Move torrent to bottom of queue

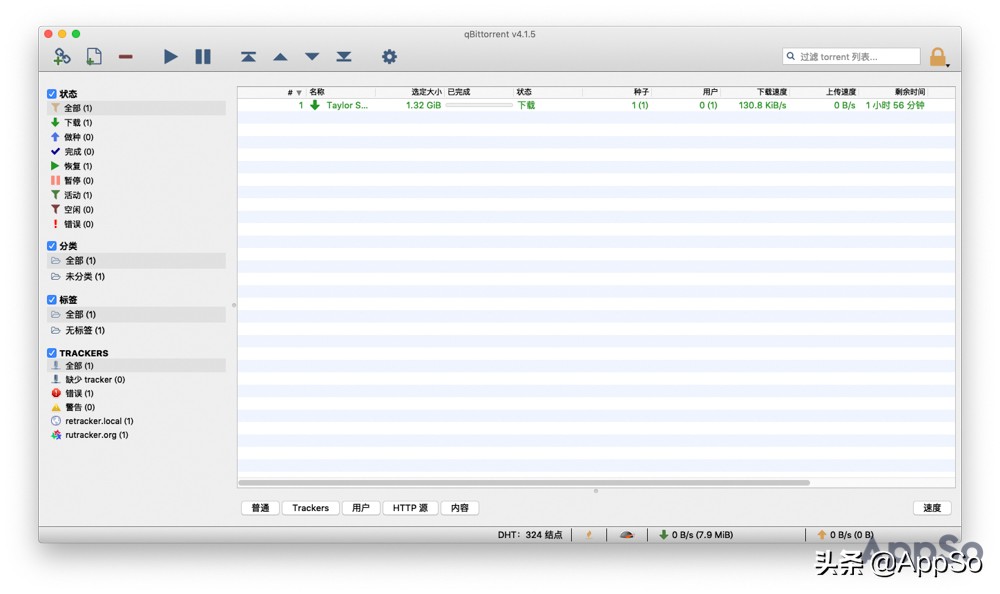tap(344, 57)
